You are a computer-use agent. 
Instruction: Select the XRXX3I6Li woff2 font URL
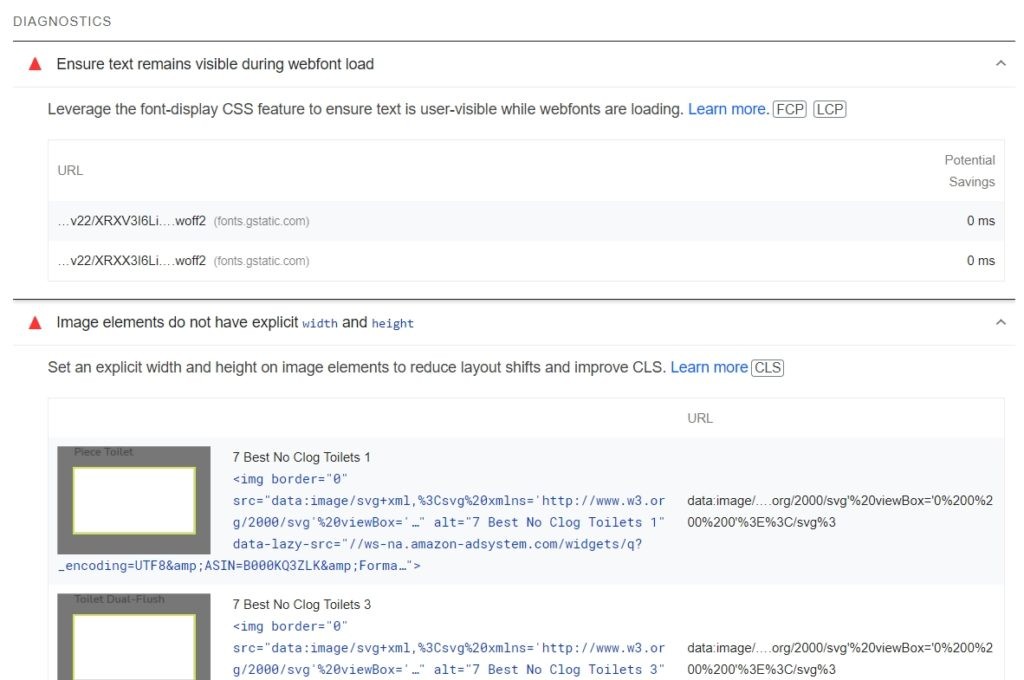click(132, 261)
